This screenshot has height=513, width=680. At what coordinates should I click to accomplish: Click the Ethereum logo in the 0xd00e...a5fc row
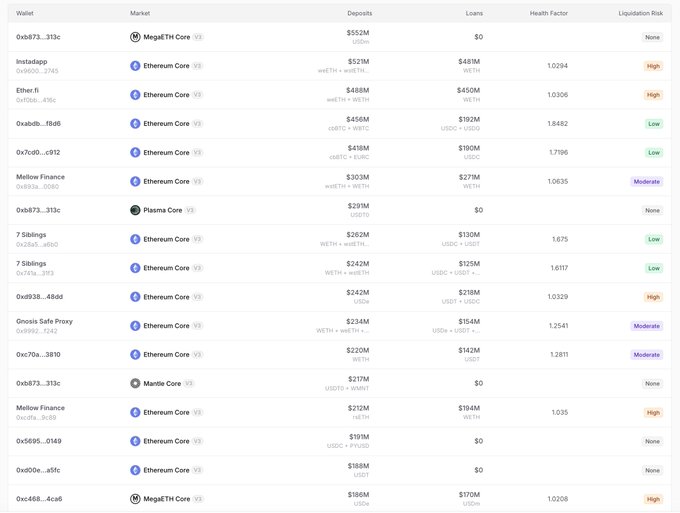point(135,470)
